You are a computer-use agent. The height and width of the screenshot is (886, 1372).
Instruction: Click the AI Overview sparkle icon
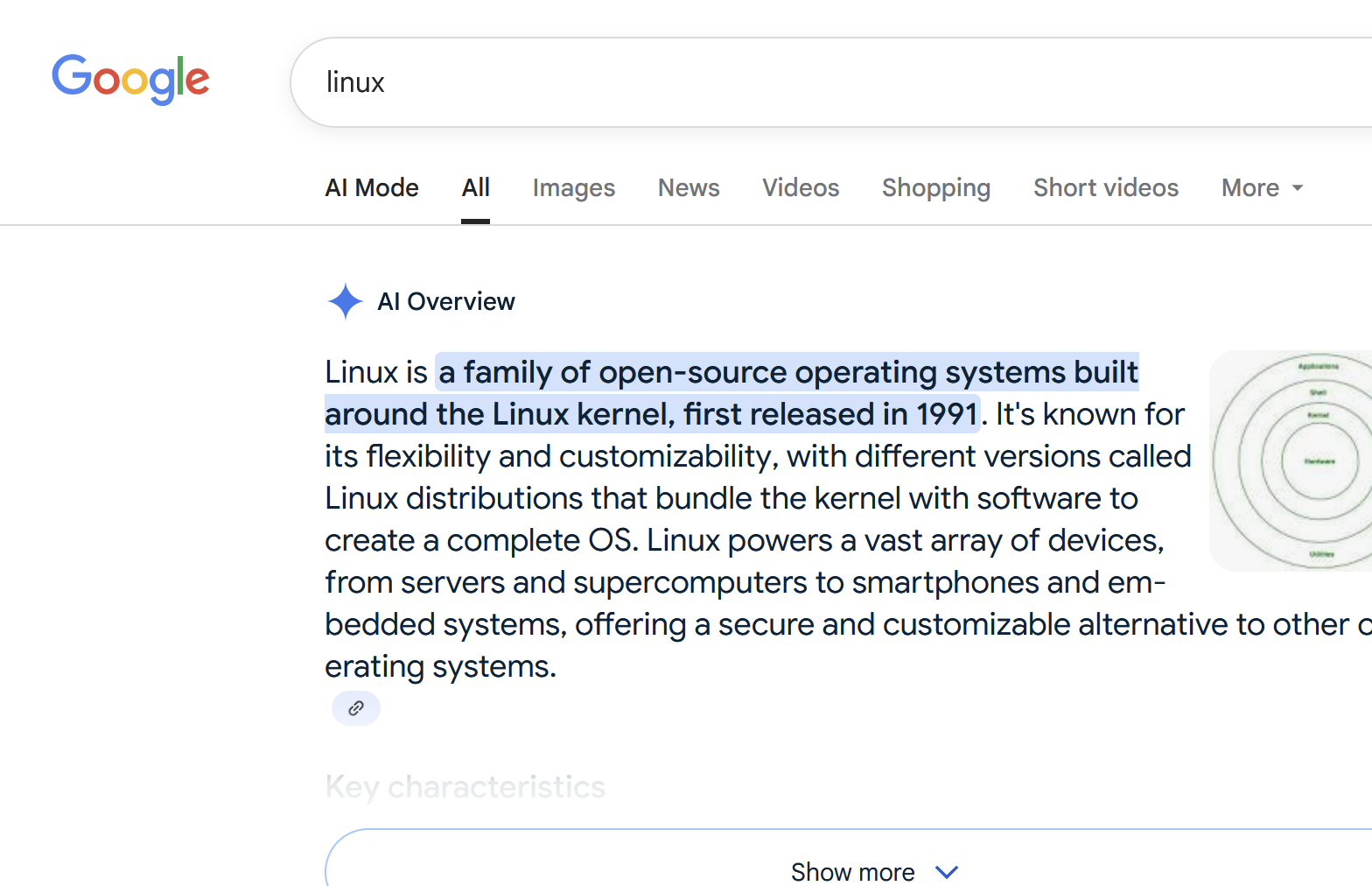345,301
